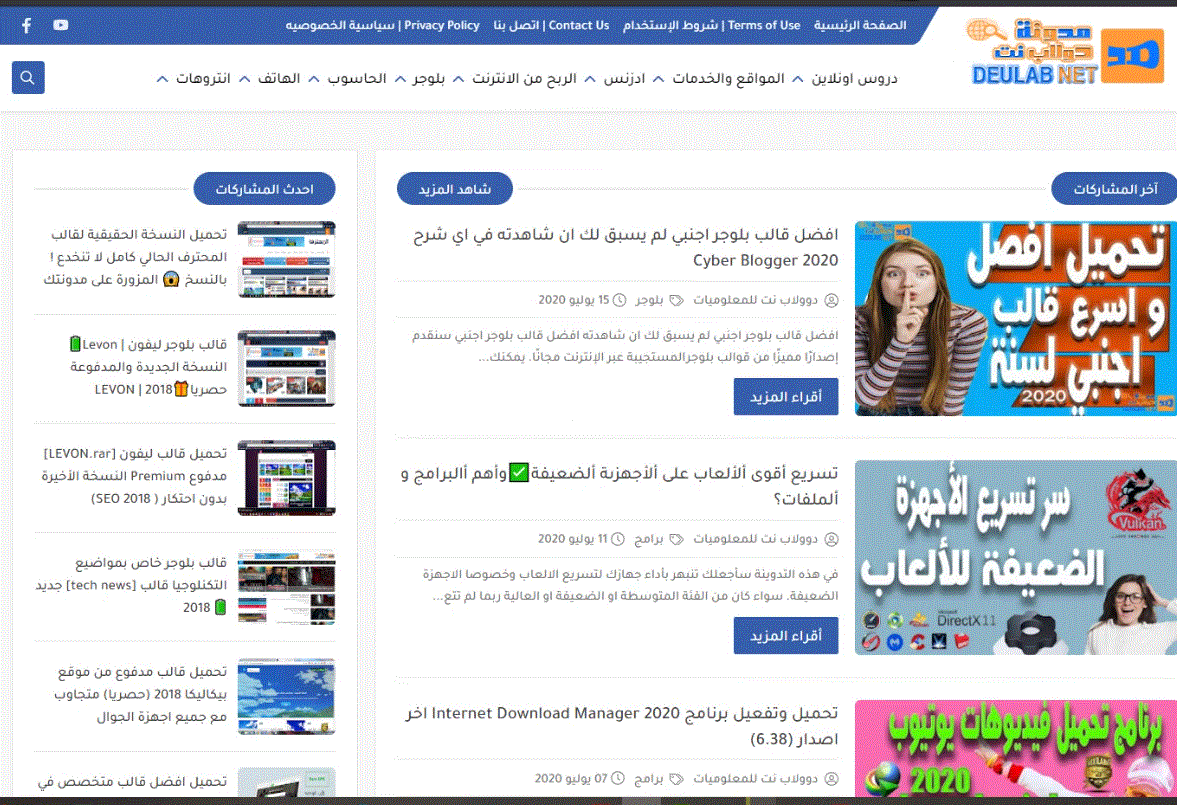The height and width of the screenshot is (805, 1177).
Task: Open the انتروهات menu item
Action: pyautogui.click(x=203, y=78)
